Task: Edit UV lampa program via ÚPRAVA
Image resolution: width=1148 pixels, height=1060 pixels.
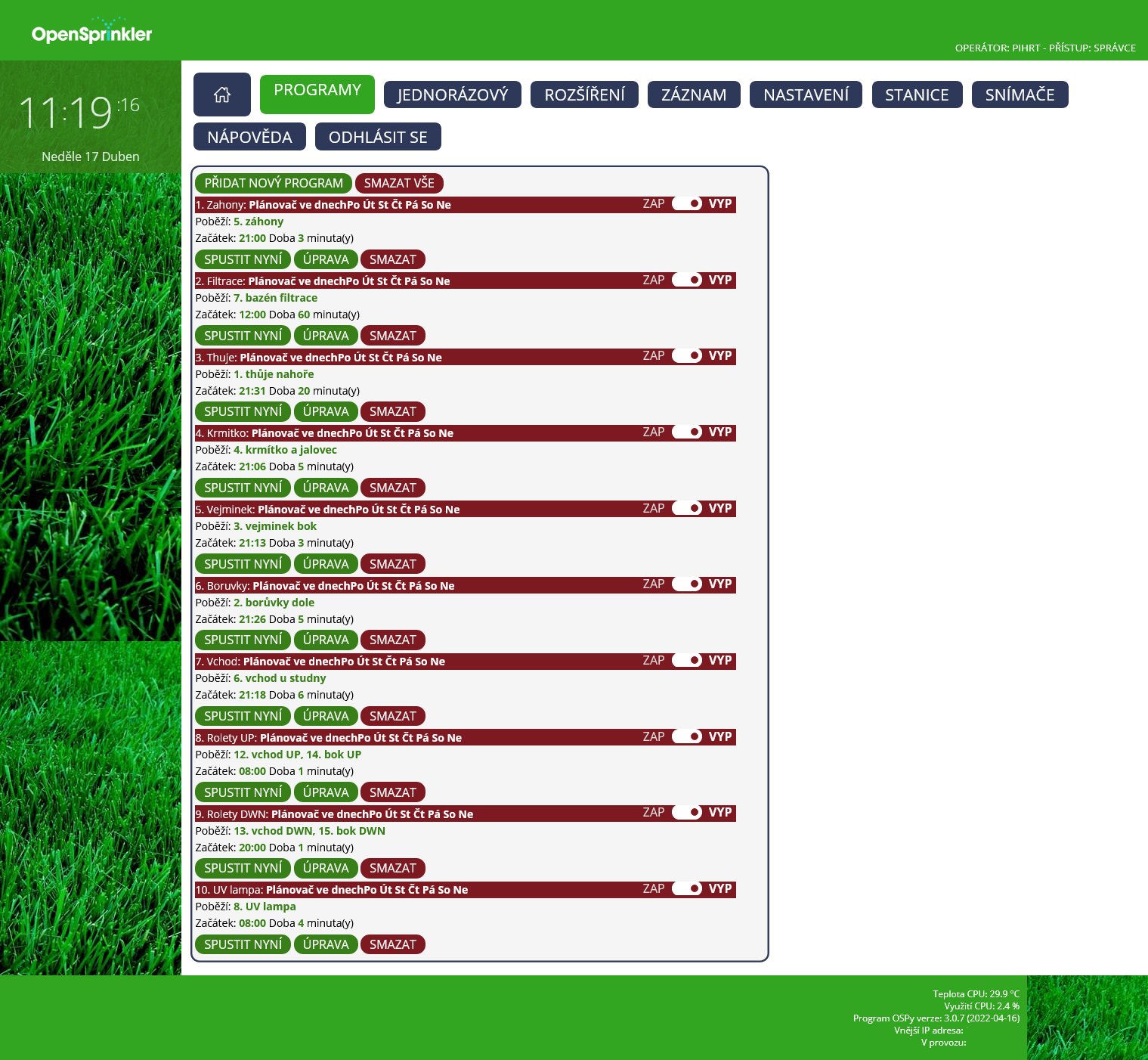Action: [x=326, y=944]
